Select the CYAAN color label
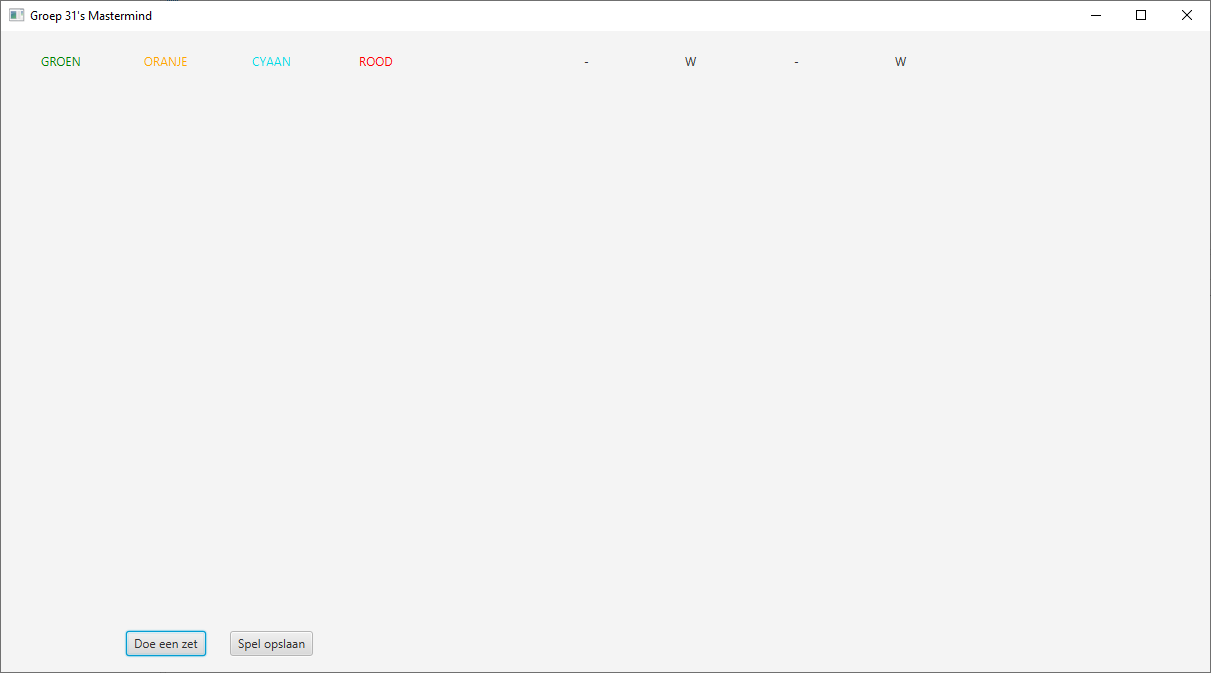The width and height of the screenshot is (1211, 673). tap(271, 61)
